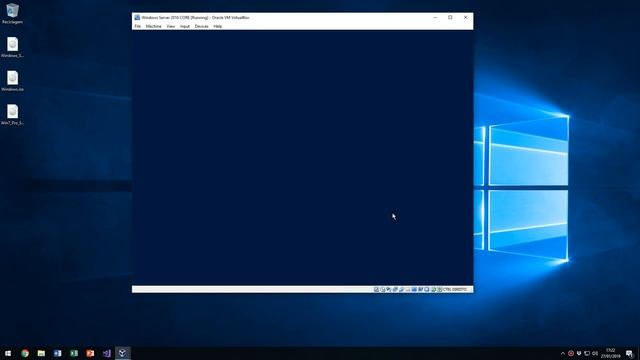Open the Devices menu
This screenshot has width=640, height=360.
pyautogui.click(x=202, y=26)
